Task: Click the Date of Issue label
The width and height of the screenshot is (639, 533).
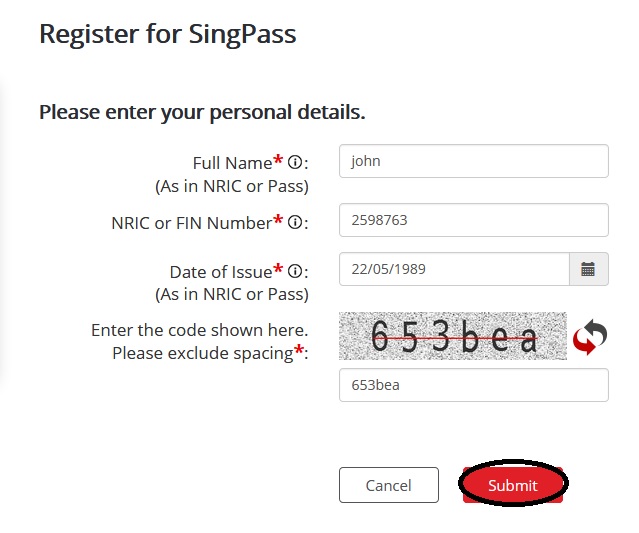Action: (221, 272)
